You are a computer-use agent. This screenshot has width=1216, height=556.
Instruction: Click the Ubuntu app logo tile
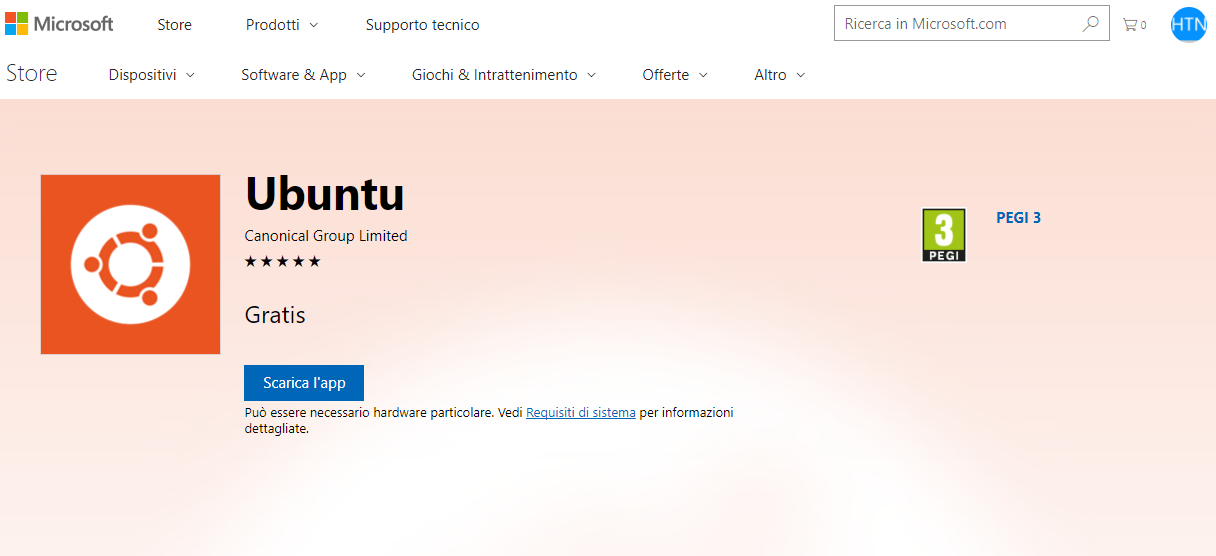pos(130,264)
